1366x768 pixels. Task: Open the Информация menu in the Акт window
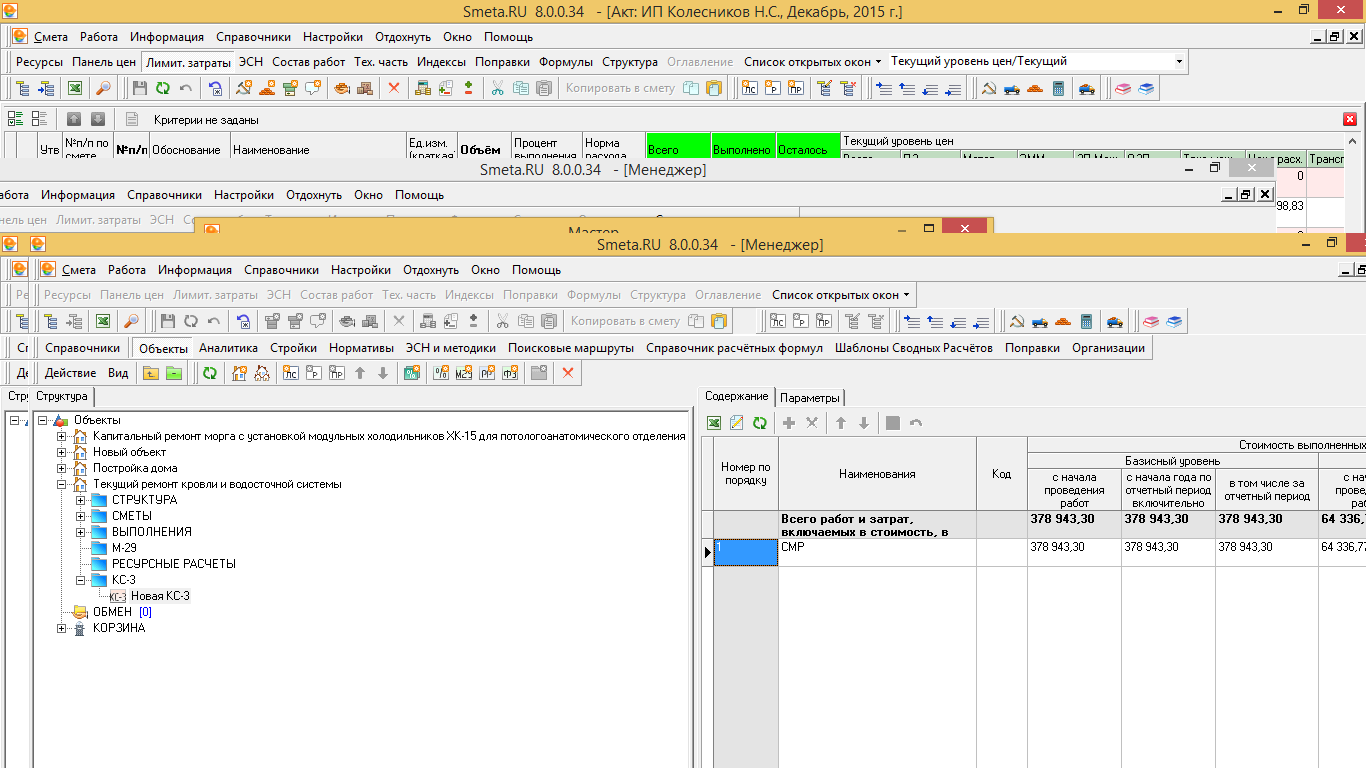point(167,37)
